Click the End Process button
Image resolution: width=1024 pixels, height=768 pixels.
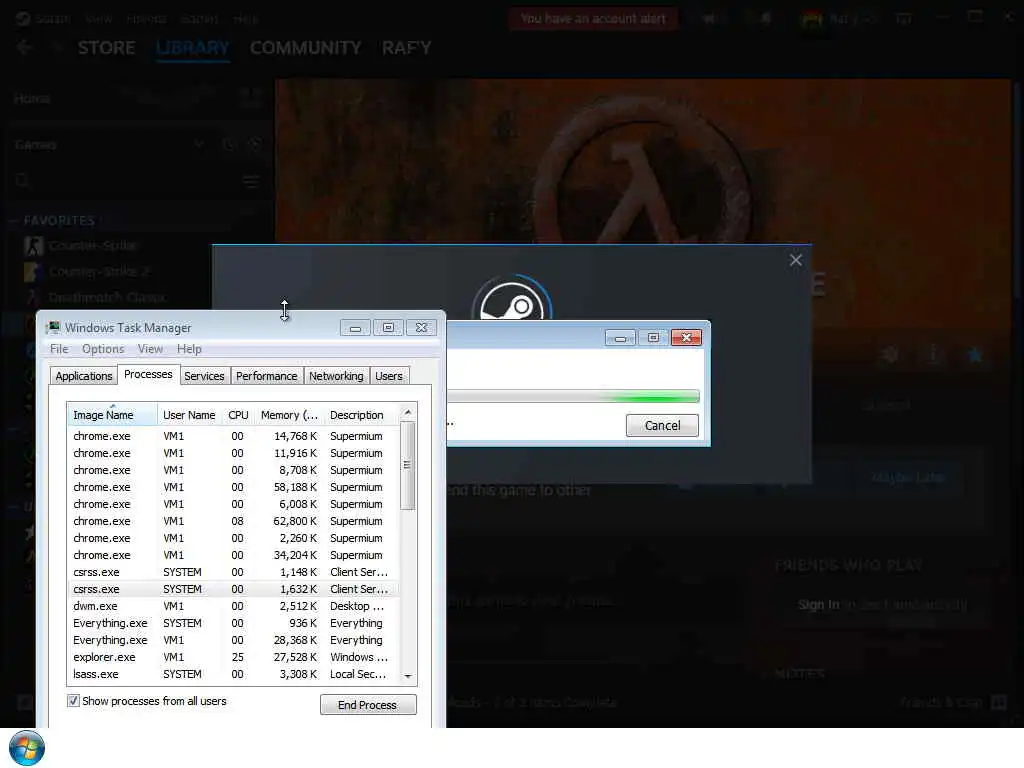click(x=368, y=705)
